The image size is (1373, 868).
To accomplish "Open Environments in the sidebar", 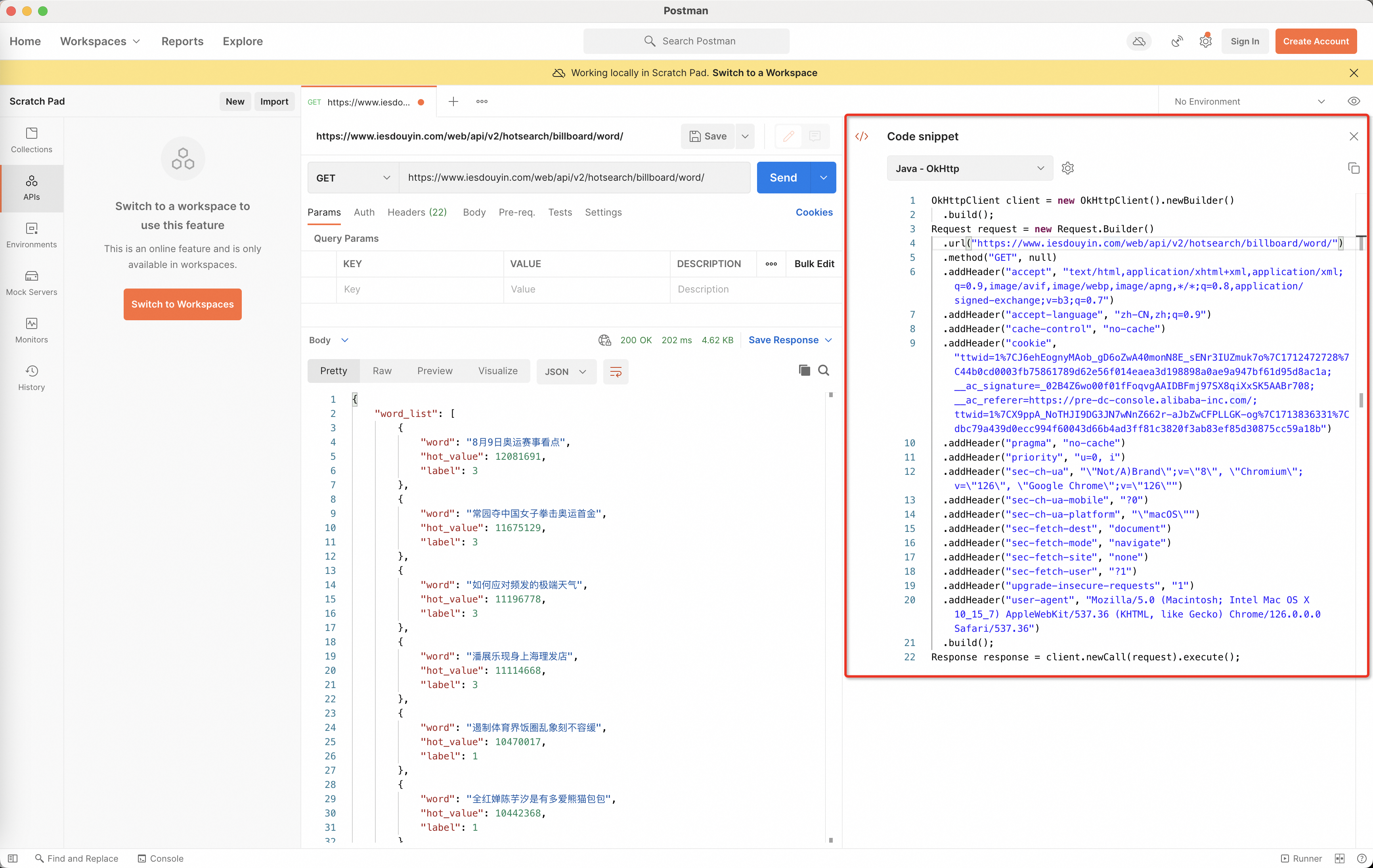I will pos(31,235).
